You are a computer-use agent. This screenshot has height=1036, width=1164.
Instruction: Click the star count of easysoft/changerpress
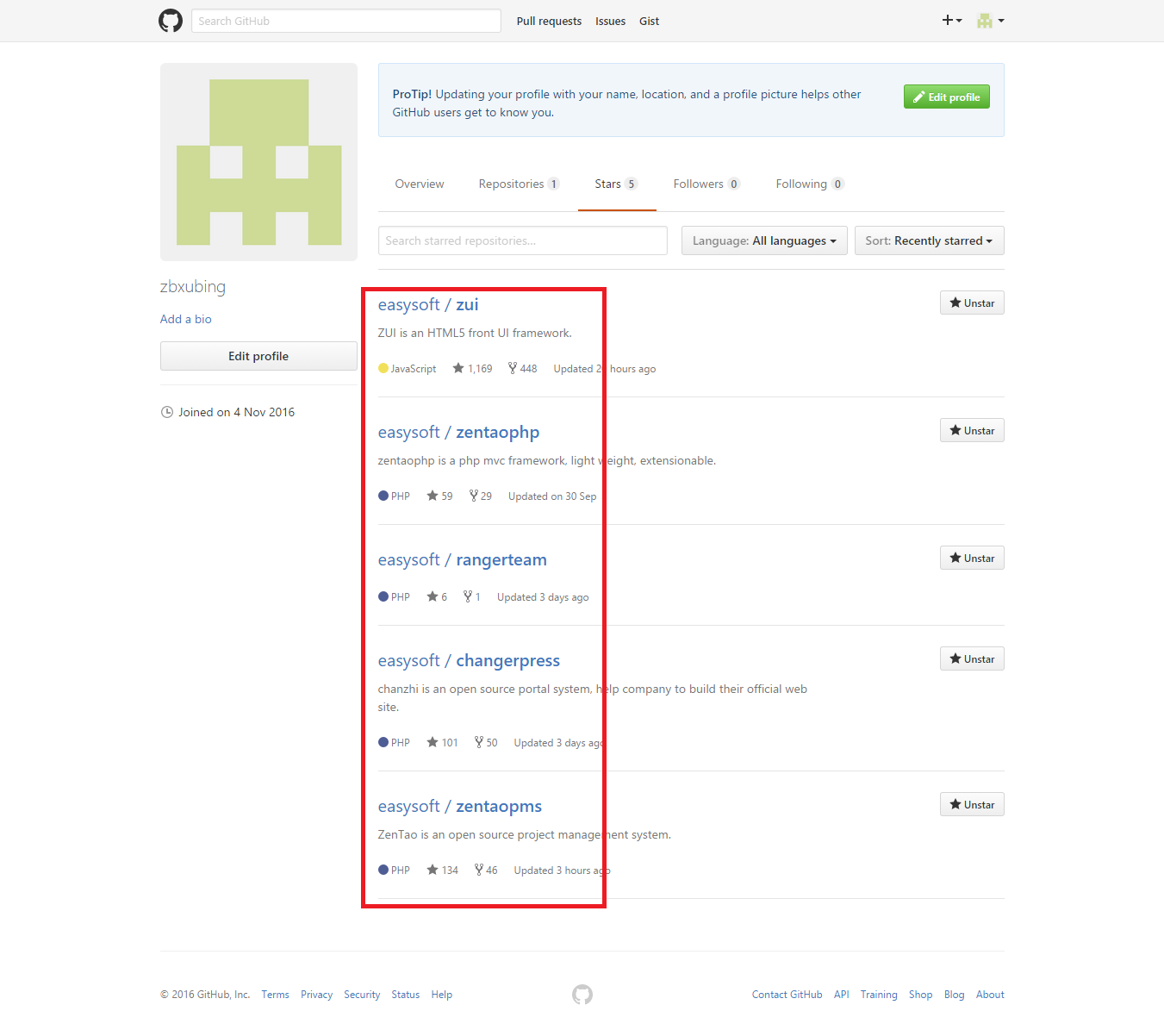click(x=443, y=743)
